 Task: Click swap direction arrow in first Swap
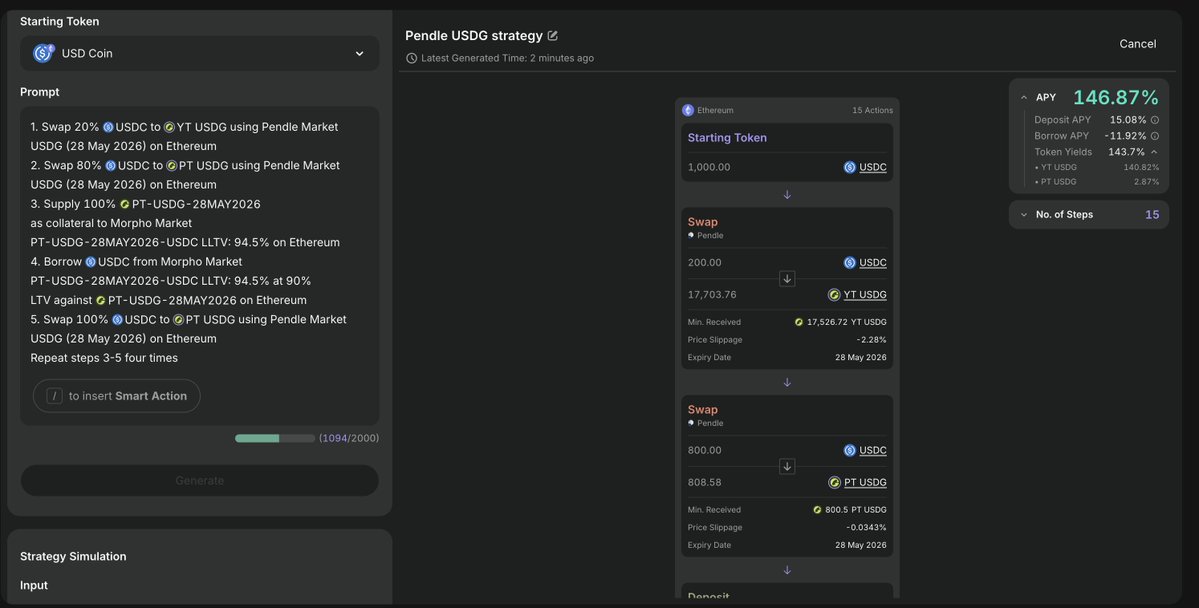pos(787,278)
